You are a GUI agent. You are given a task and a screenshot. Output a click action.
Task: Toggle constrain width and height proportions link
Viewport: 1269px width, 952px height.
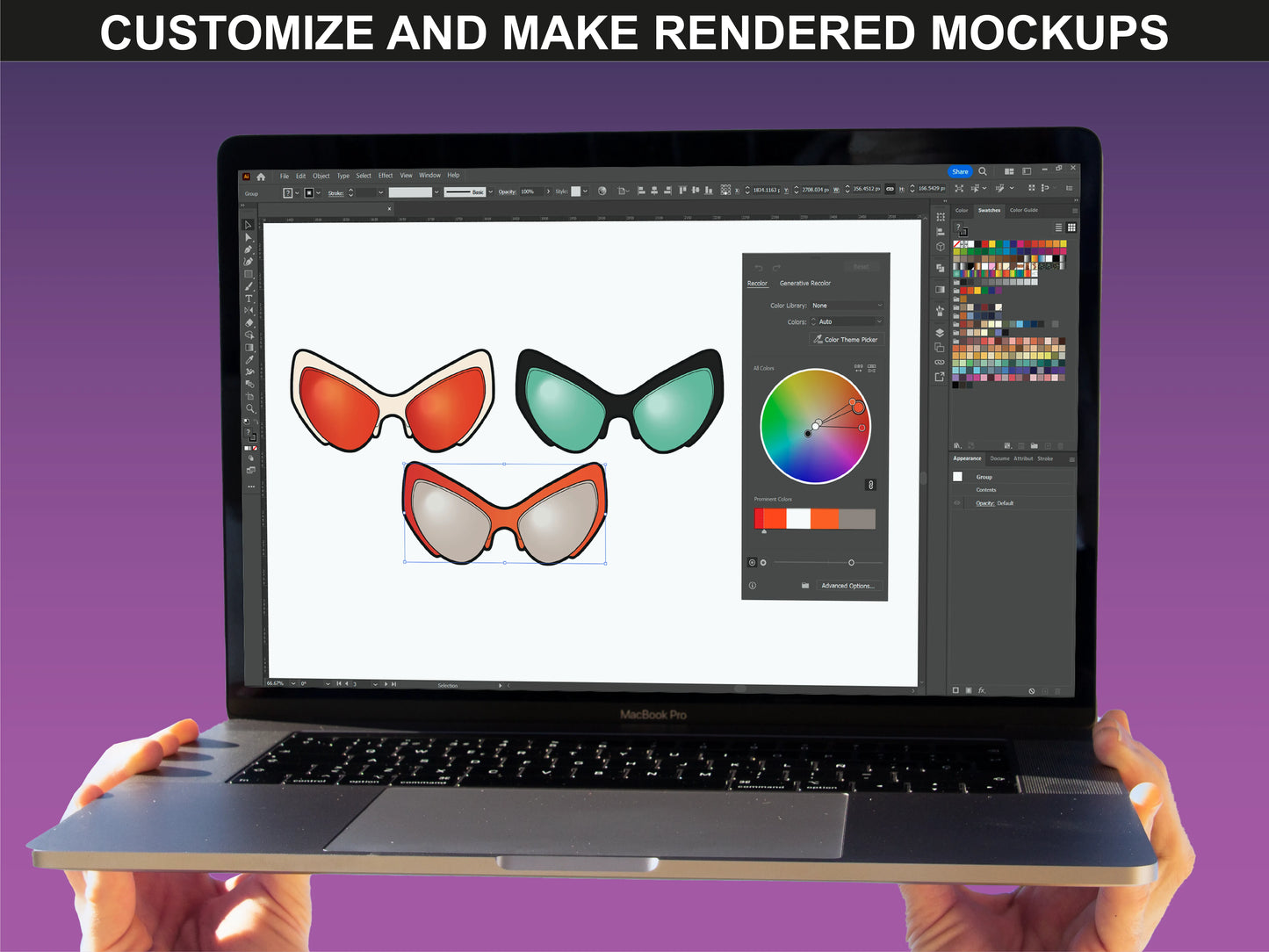pyautogui.click(x=890, y=189)
